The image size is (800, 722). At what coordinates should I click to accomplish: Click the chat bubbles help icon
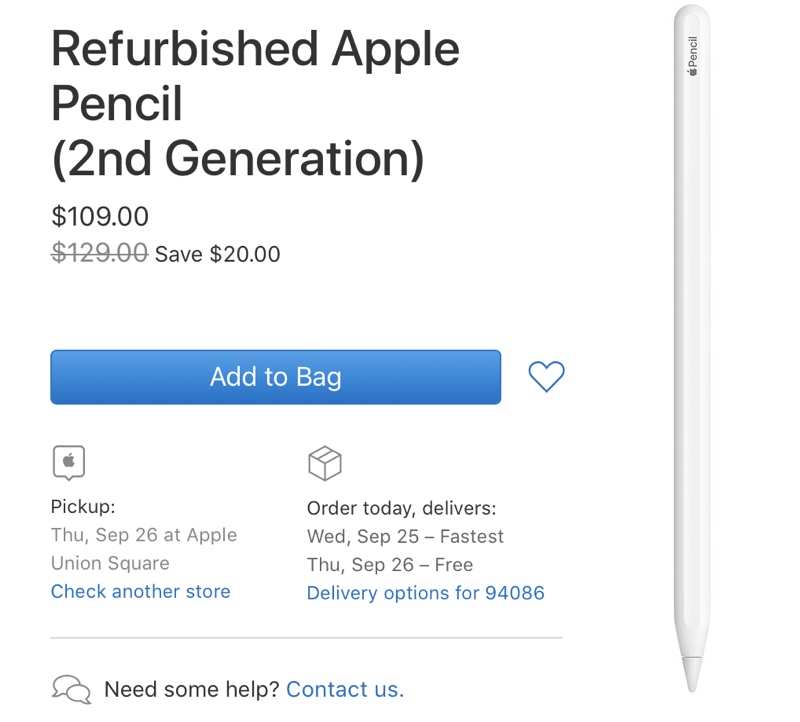pyautogui.click(x=71, y=689)
